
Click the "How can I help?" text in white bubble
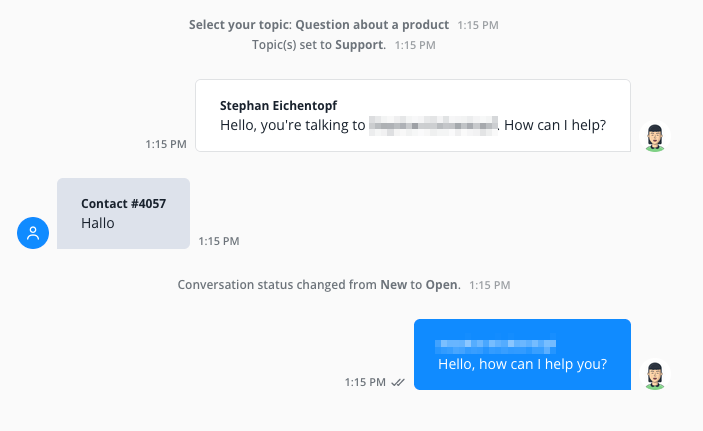[x=555, y=126]
